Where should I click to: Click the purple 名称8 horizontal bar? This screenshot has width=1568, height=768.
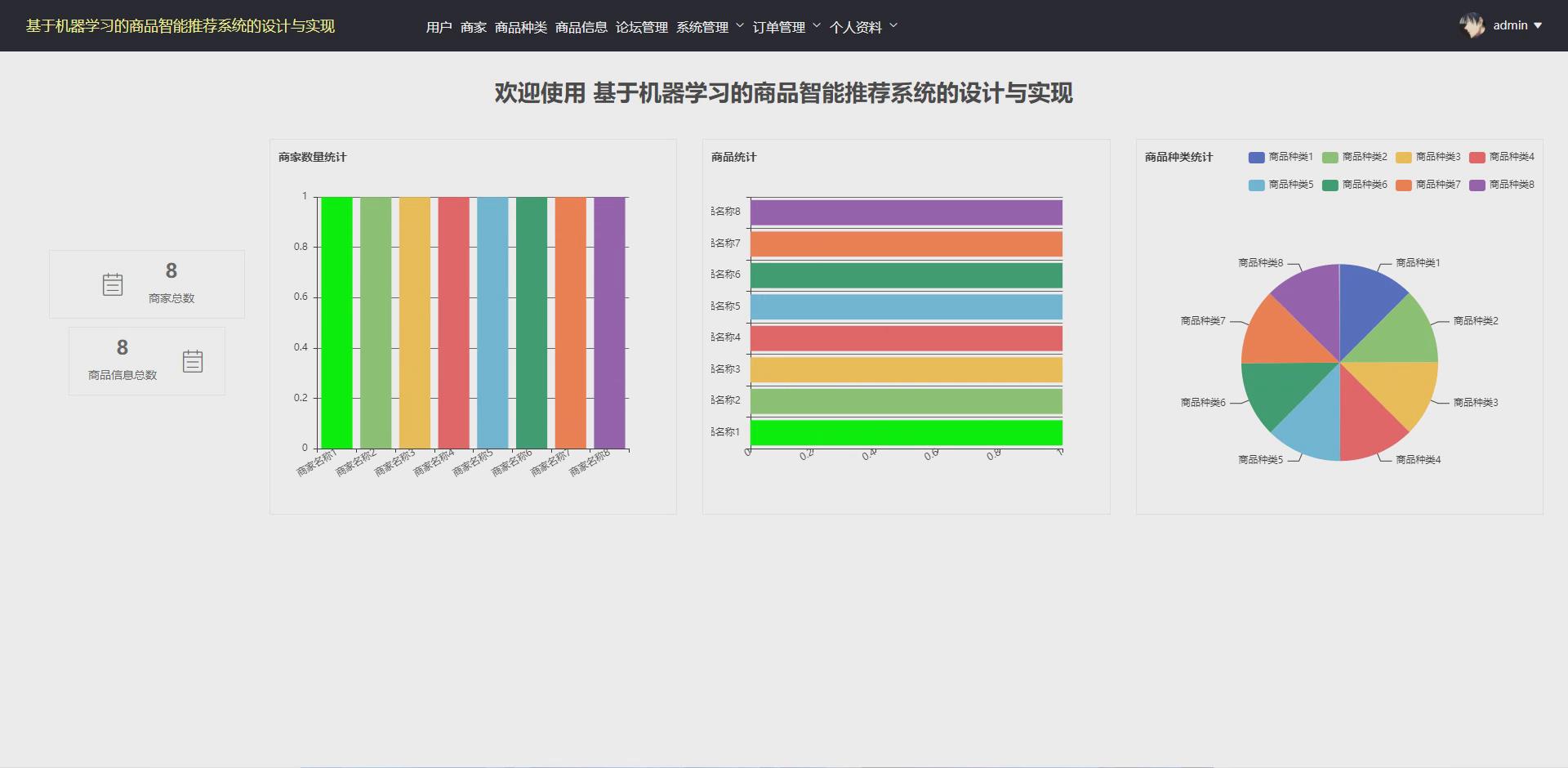pos(906,212)
